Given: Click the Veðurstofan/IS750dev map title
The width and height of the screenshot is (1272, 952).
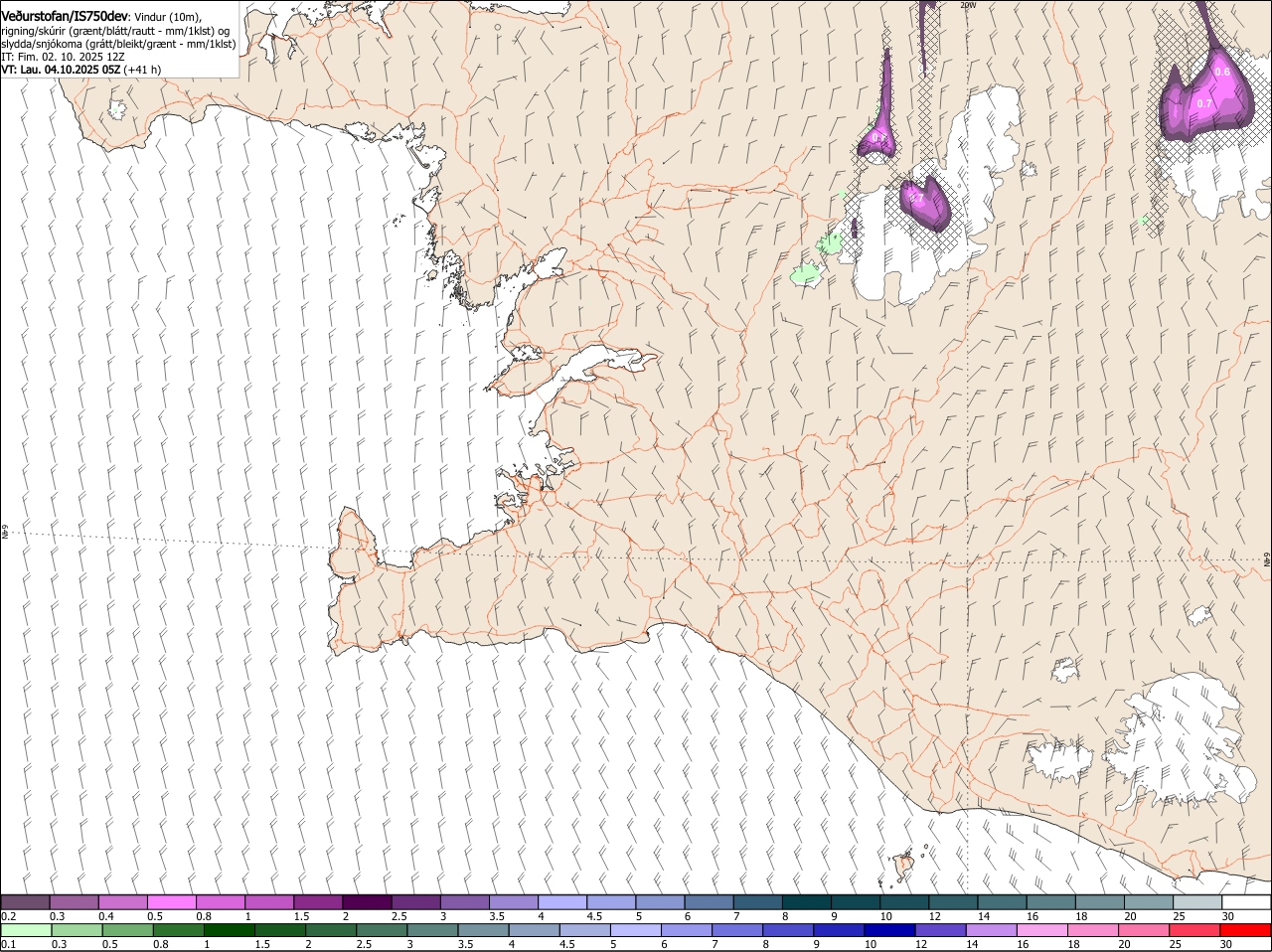Looking at the screenshot, I should pyautogui.click(x=64, y=17).
